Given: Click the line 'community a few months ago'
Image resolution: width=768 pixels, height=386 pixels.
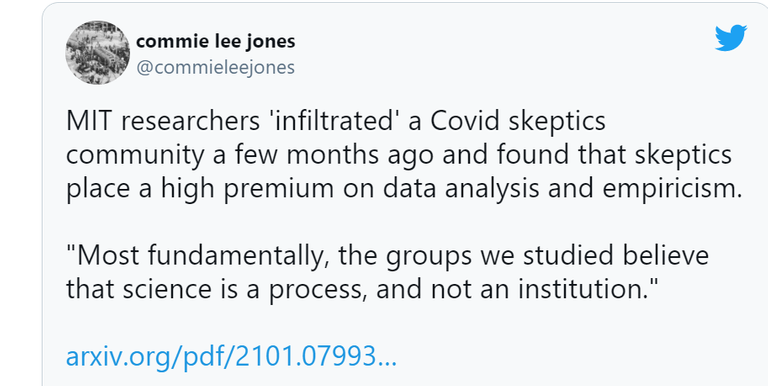Looking at the screenshot, I should coord(399,155).
